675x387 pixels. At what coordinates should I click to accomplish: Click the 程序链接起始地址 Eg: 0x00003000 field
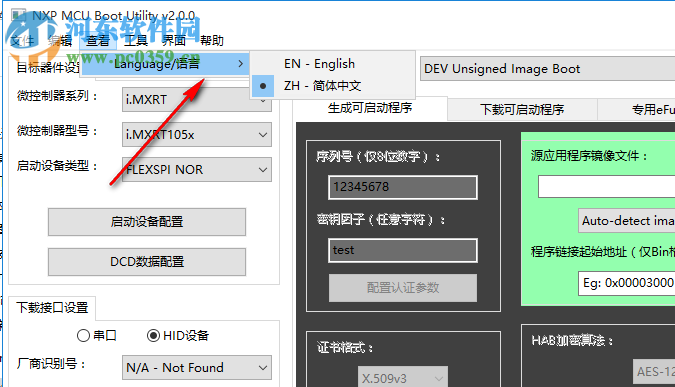pos(626,283)
